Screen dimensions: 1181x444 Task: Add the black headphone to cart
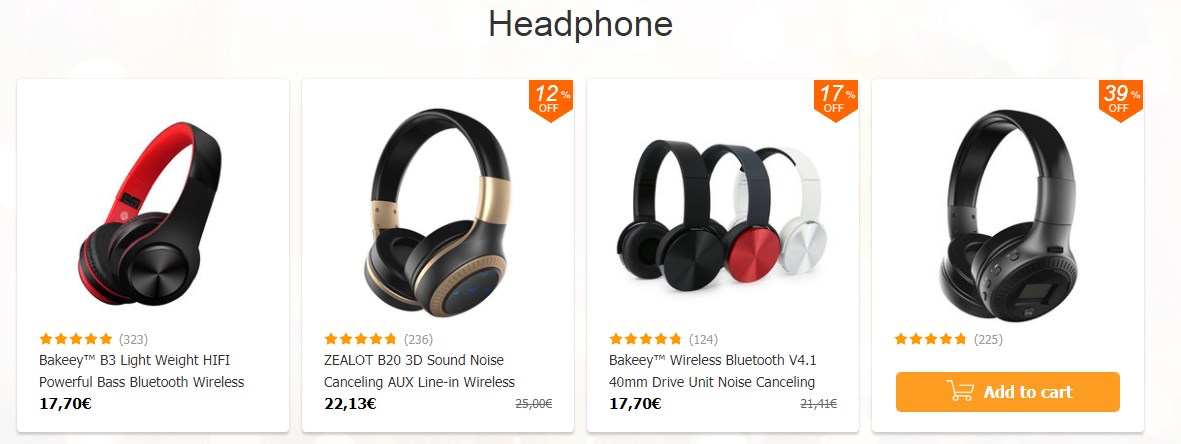[x=1008, y=392]
